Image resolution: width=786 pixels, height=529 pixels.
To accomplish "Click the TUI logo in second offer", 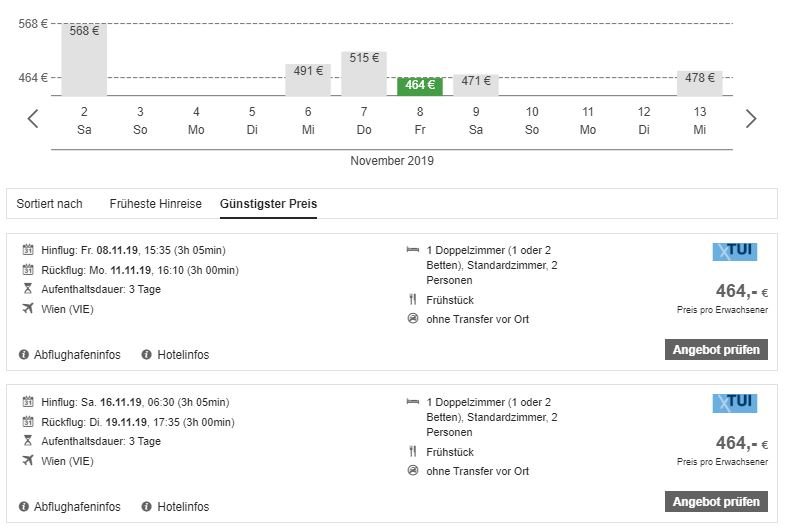I will tap(734, 403).
